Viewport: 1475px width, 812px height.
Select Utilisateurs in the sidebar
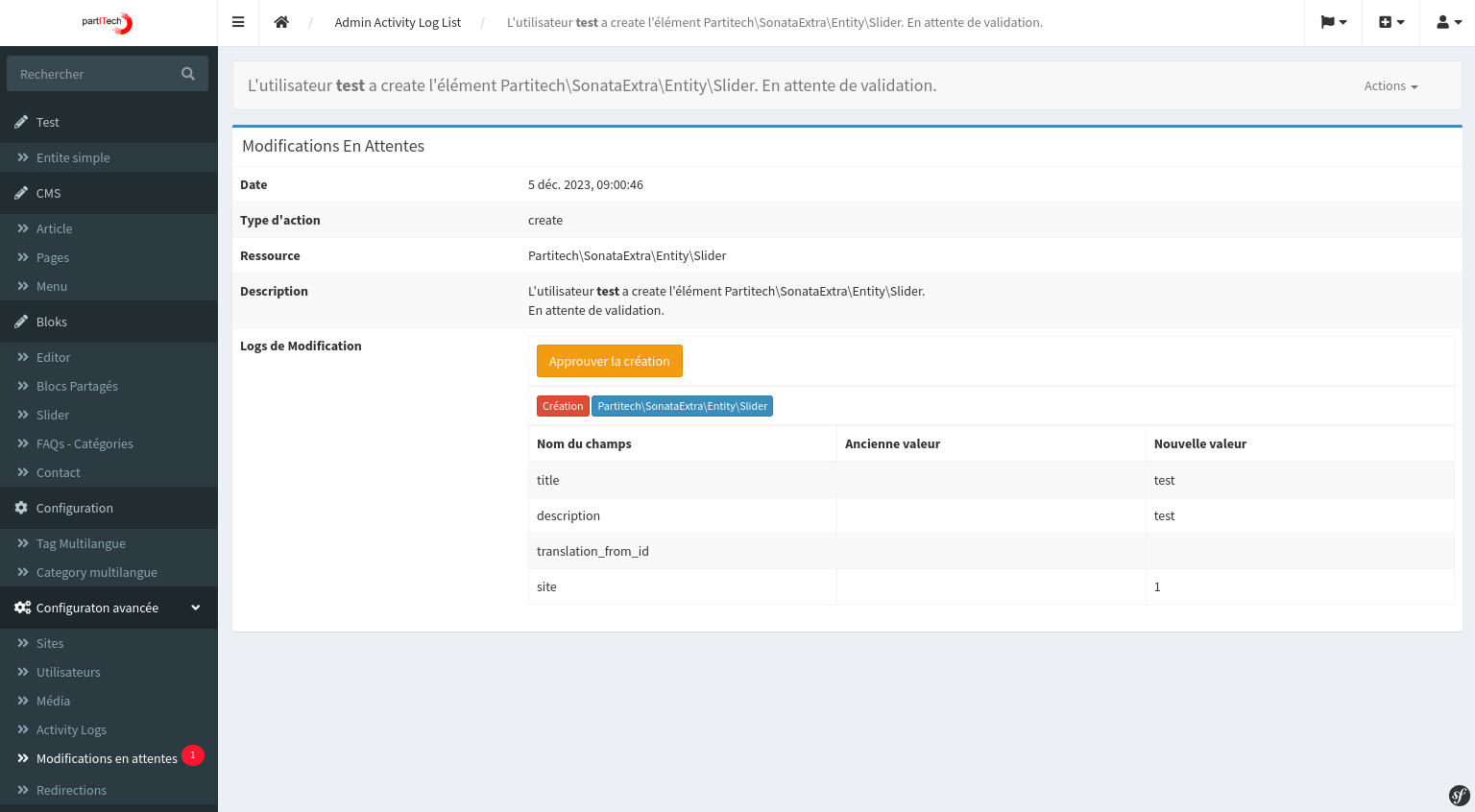(68, 672)
